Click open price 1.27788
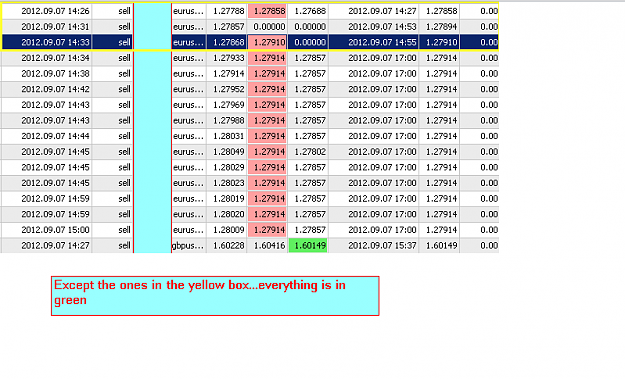Image resolution: width=625 pixels, height=379 pixels. pyautogui.click(x=228, y=11)
